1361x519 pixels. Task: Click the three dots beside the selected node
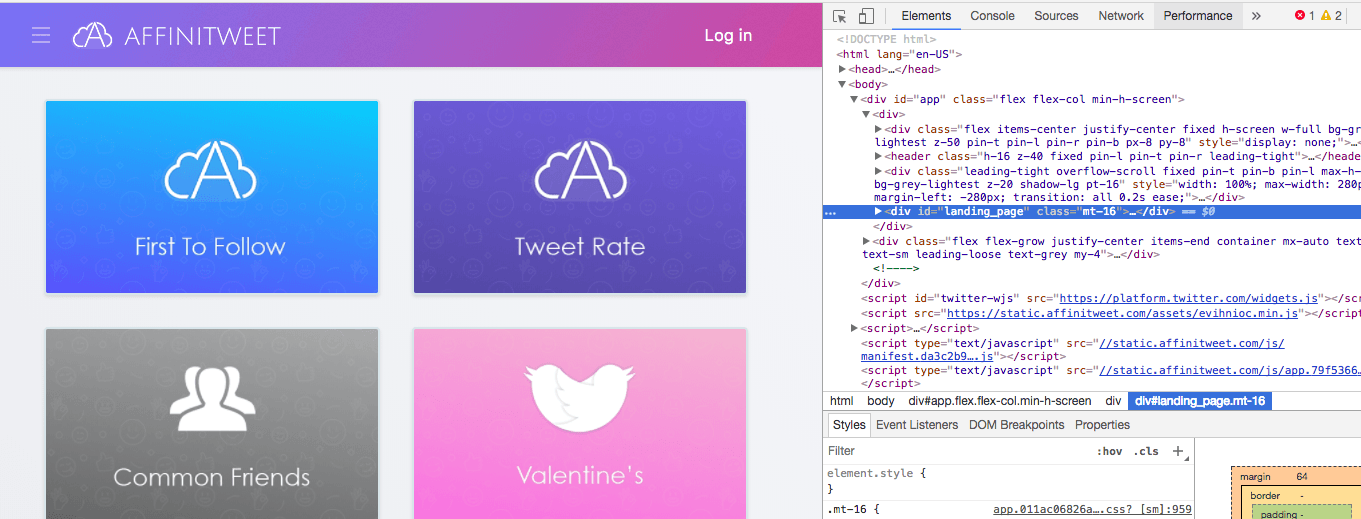[x=830, y=212]
